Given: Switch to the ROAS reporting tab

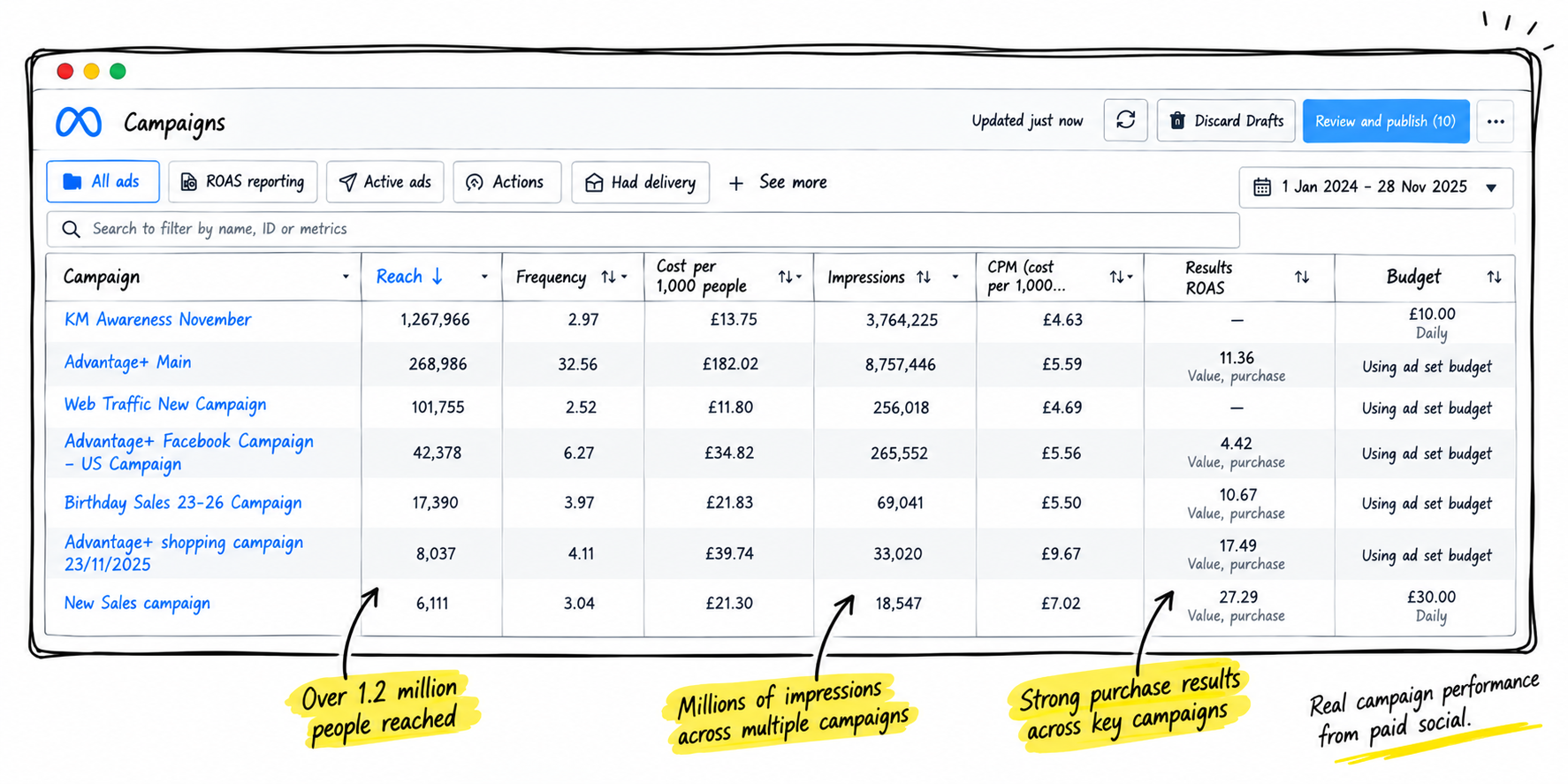Looking at the screenshot, I should click(243, 182).
